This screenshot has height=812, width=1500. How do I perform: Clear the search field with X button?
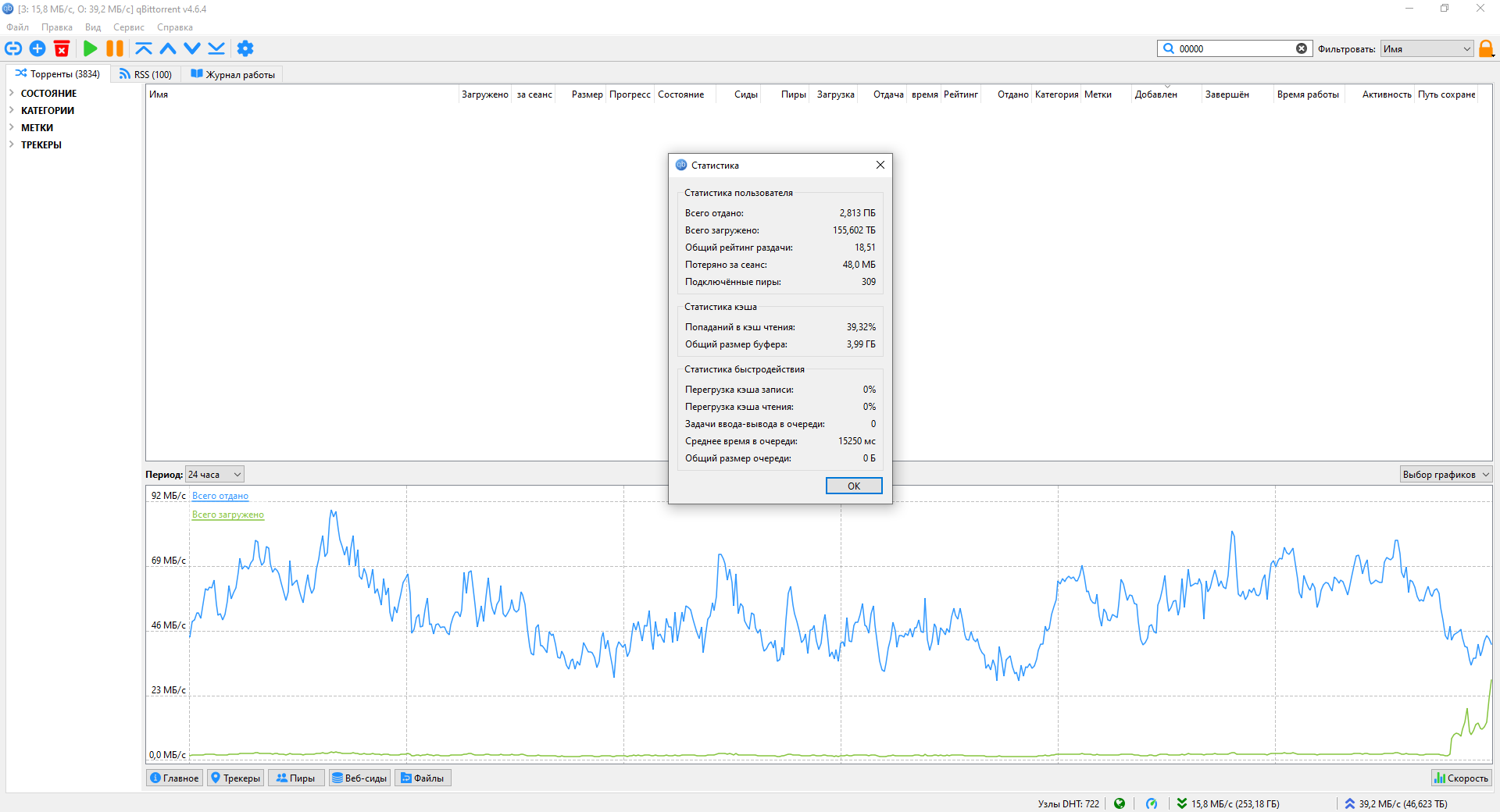(1302, 48)
